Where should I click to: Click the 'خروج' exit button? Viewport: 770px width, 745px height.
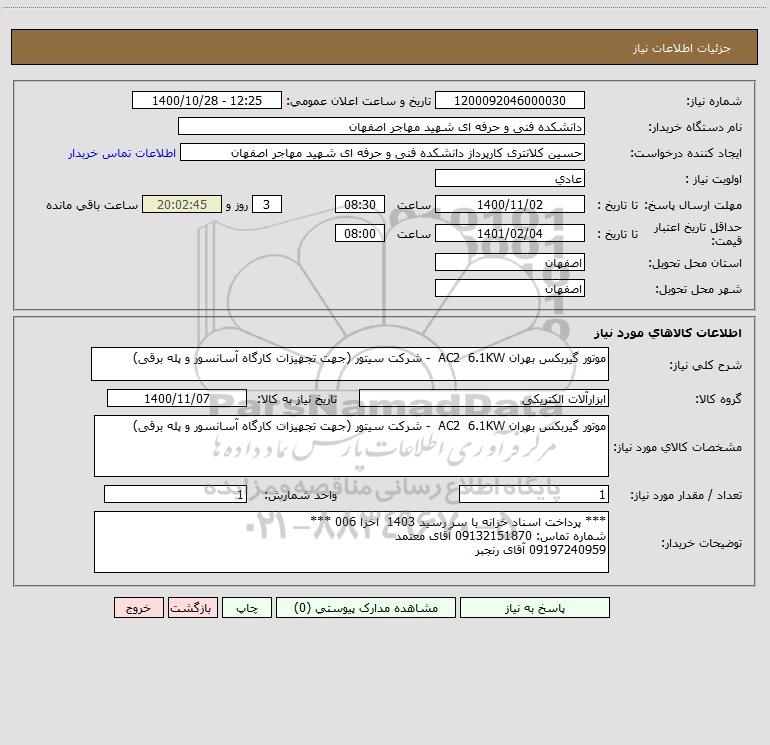[x=138, y=608]
